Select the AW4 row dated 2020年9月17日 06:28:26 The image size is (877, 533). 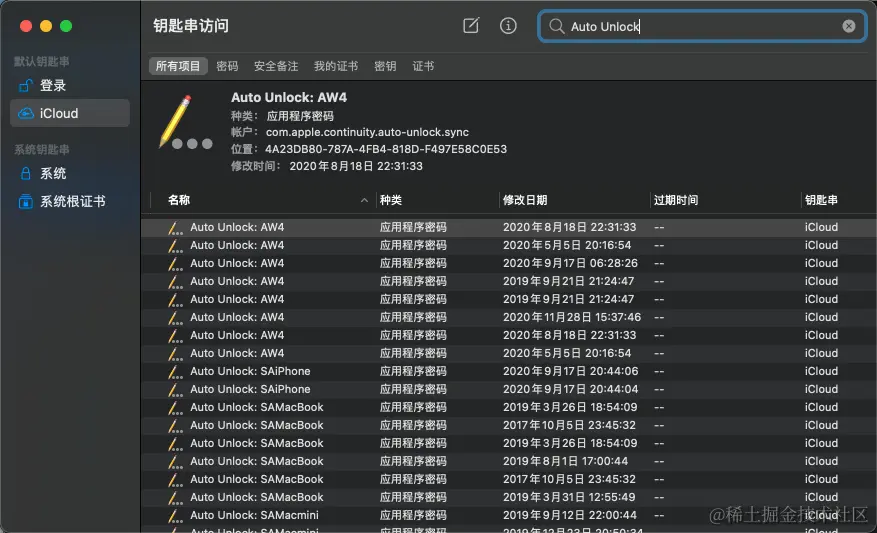508,263
